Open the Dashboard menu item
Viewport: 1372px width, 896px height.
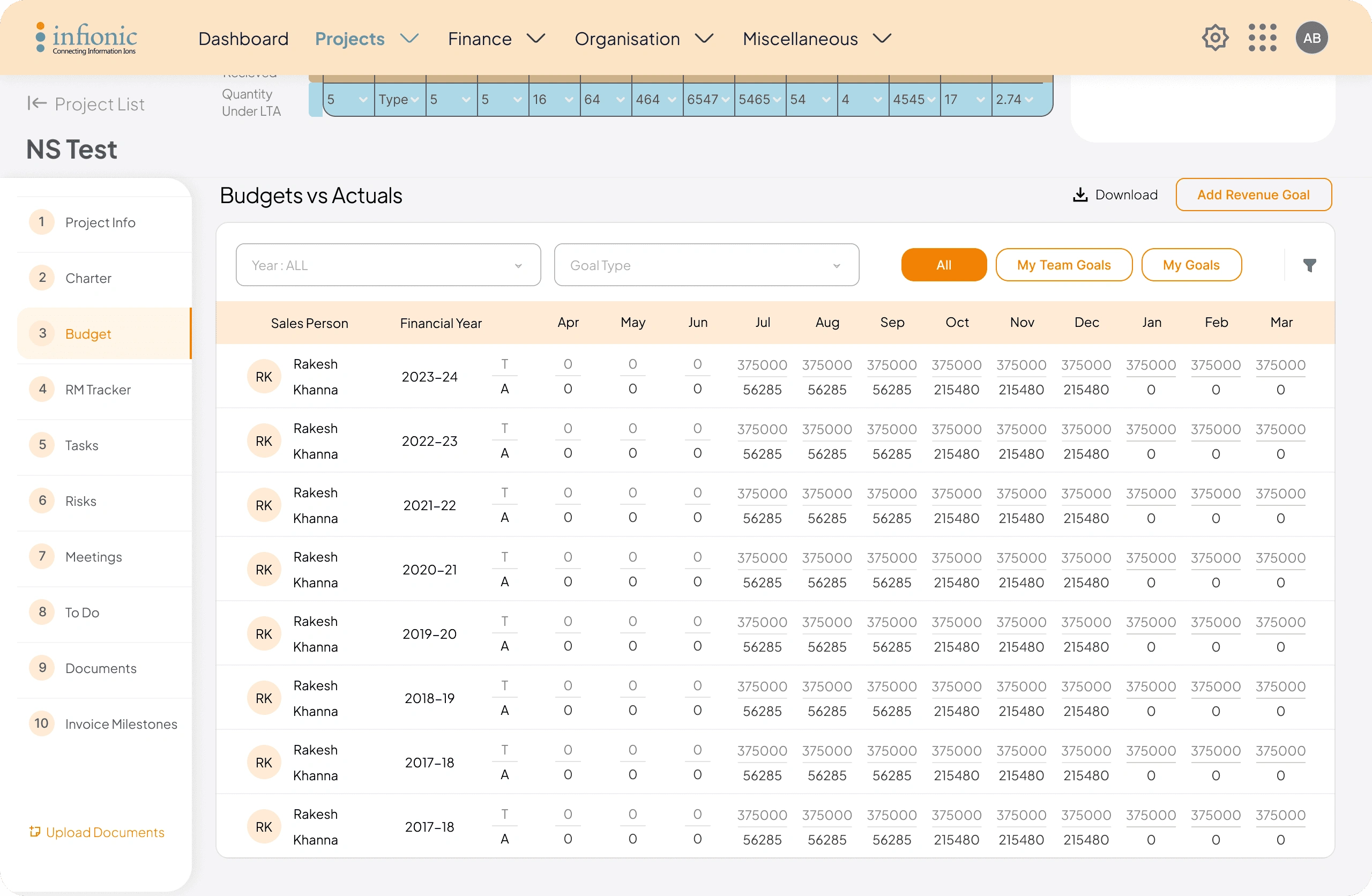click(x=243, y=39)
